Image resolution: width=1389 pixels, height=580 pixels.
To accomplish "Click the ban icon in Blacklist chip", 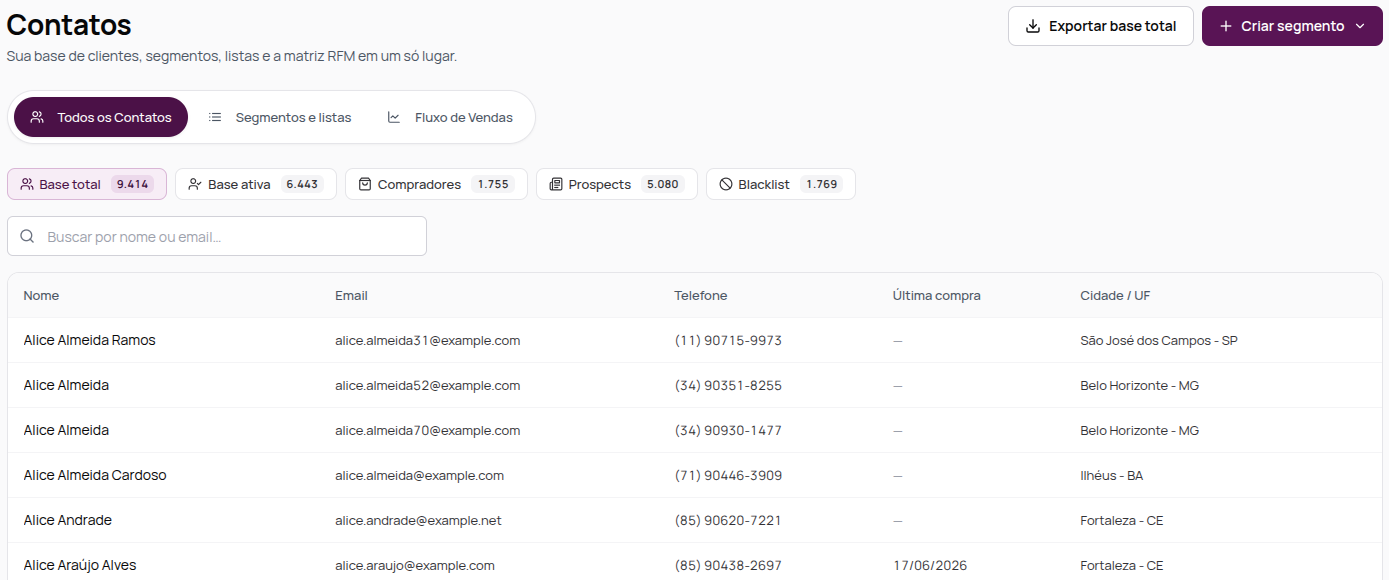I will 726,184.
